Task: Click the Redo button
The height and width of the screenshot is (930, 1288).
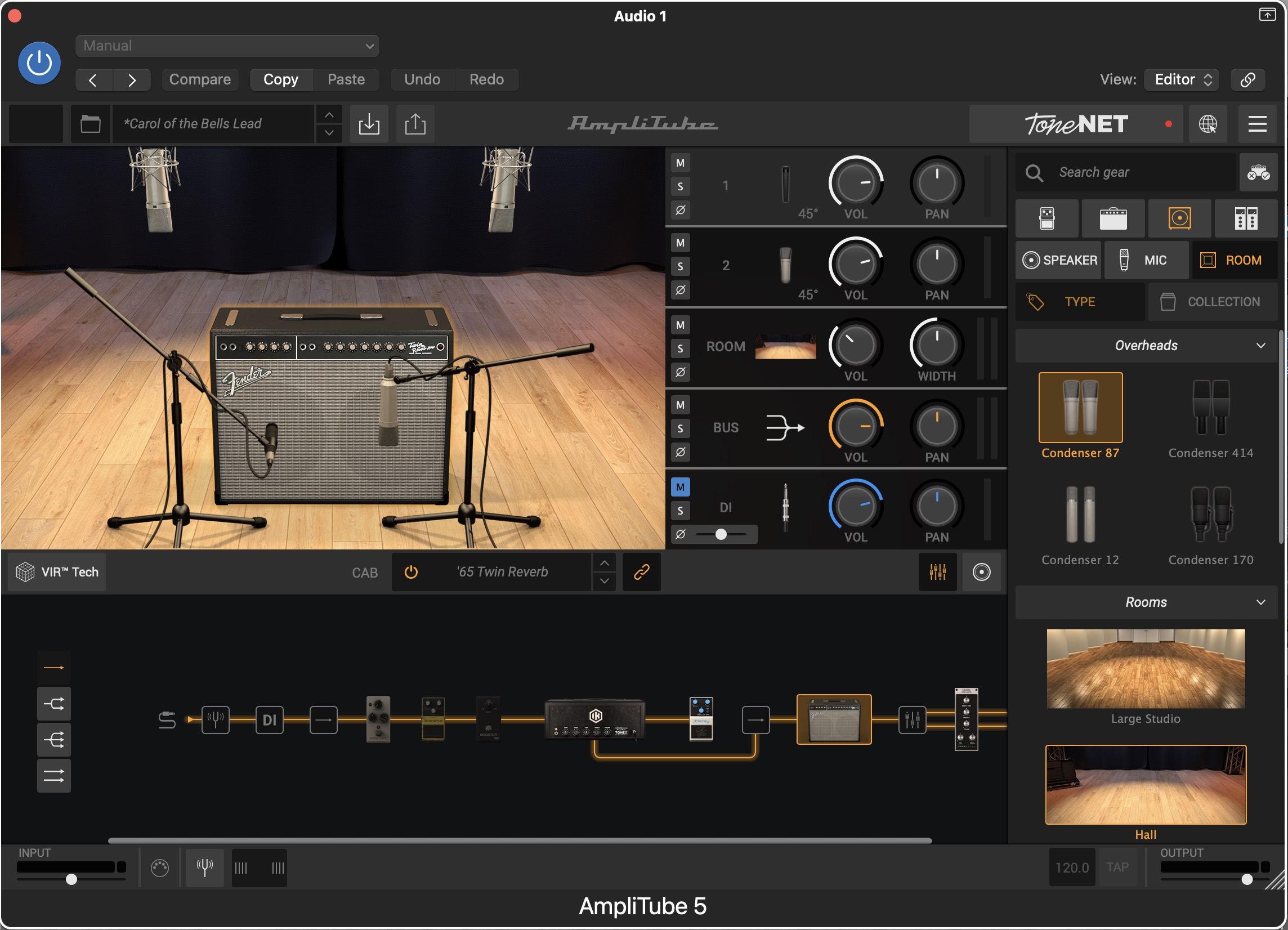Action: [487, 80]
